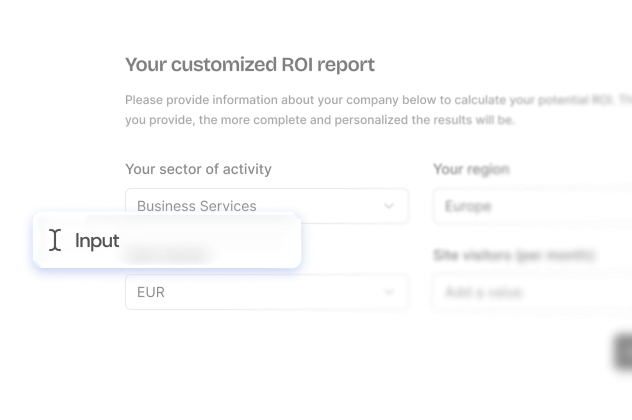Click the "Site visitors (per month)" label
This screenshot has width=632, height=420.
(514, 256)
